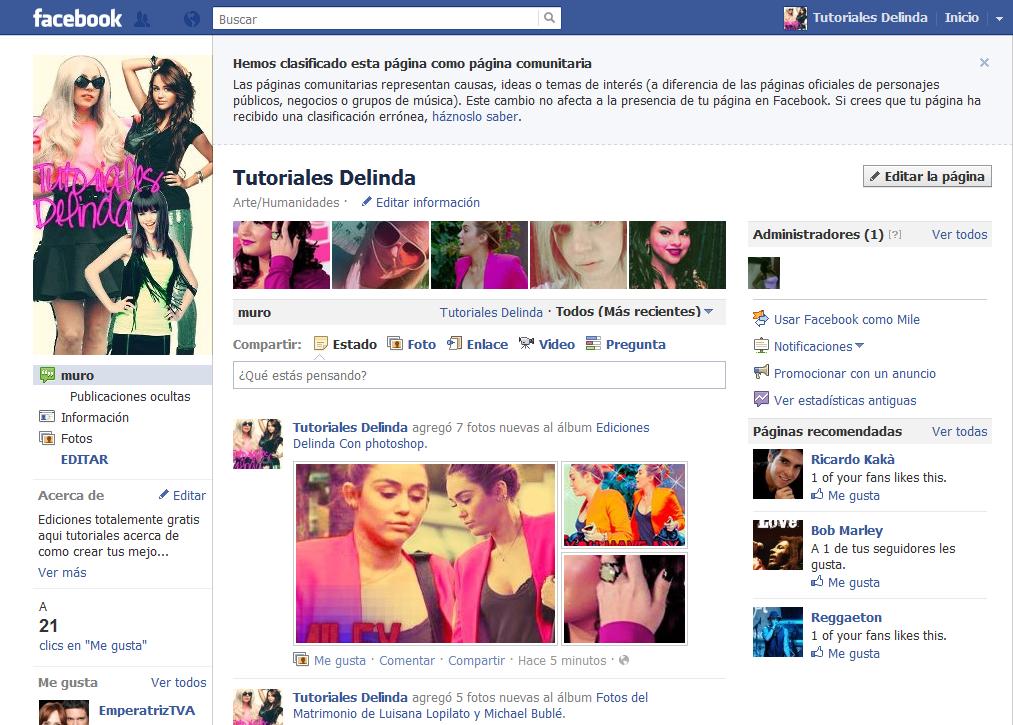Image resolution: width=1013 pixels, height=725 pixels.
Task: Click the Ver estadísticas antiguas chart icon
Action: pyautogui.click(x=761, y=399)
